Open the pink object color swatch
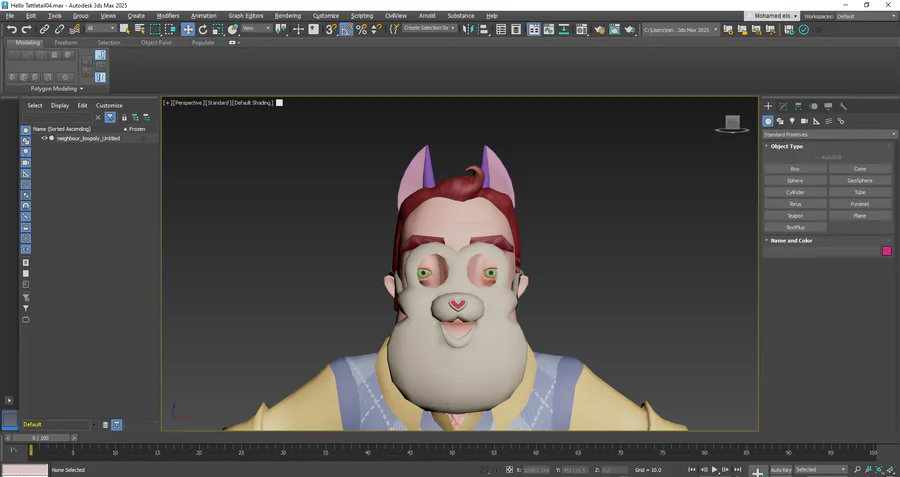The height and width of the screenshot is (477, 900). pos(887,251)
